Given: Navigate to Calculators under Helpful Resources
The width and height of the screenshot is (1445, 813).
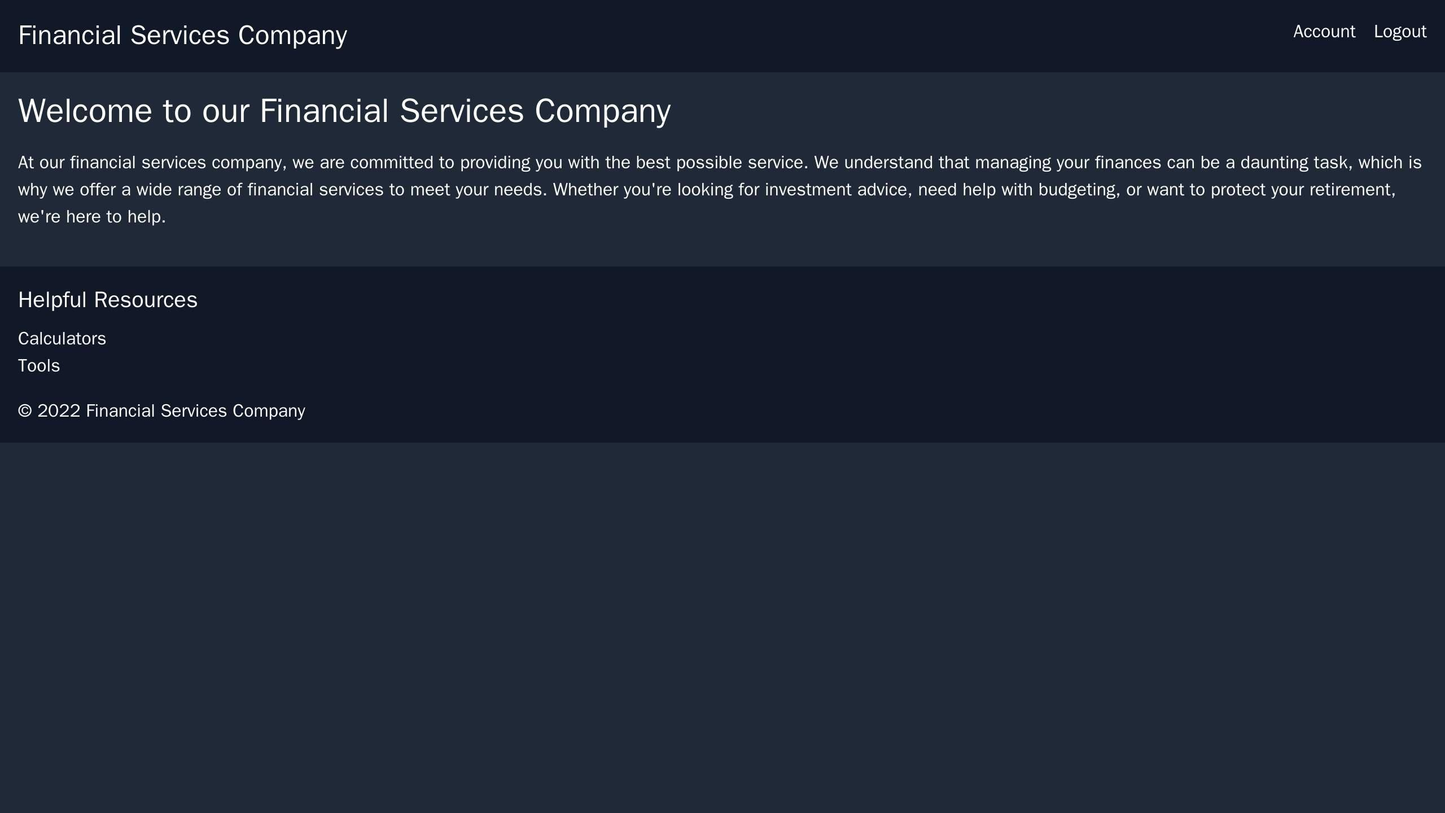Looking at the screenshot, I should click(60, 338).
